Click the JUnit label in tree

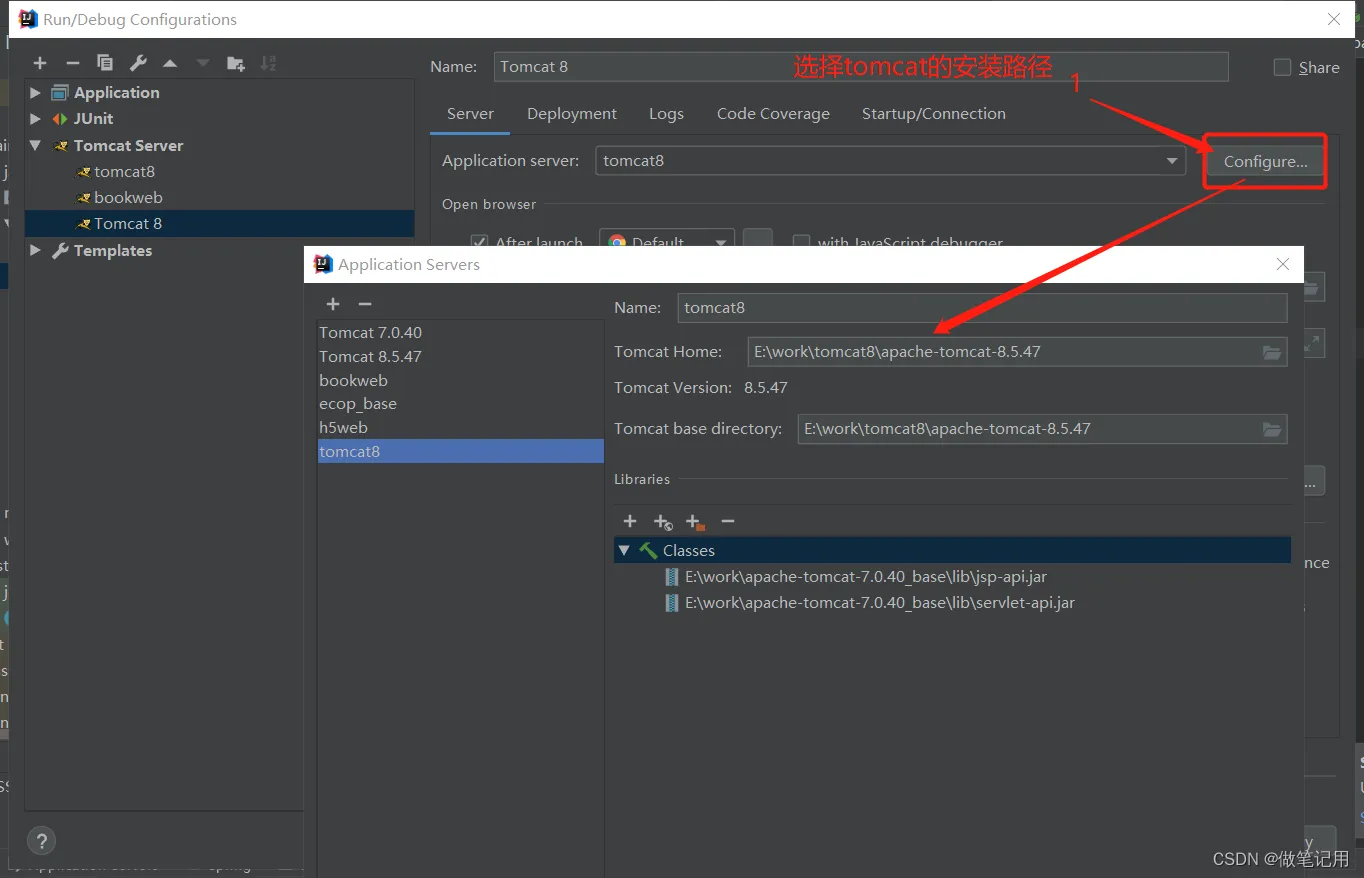point(94,118)
